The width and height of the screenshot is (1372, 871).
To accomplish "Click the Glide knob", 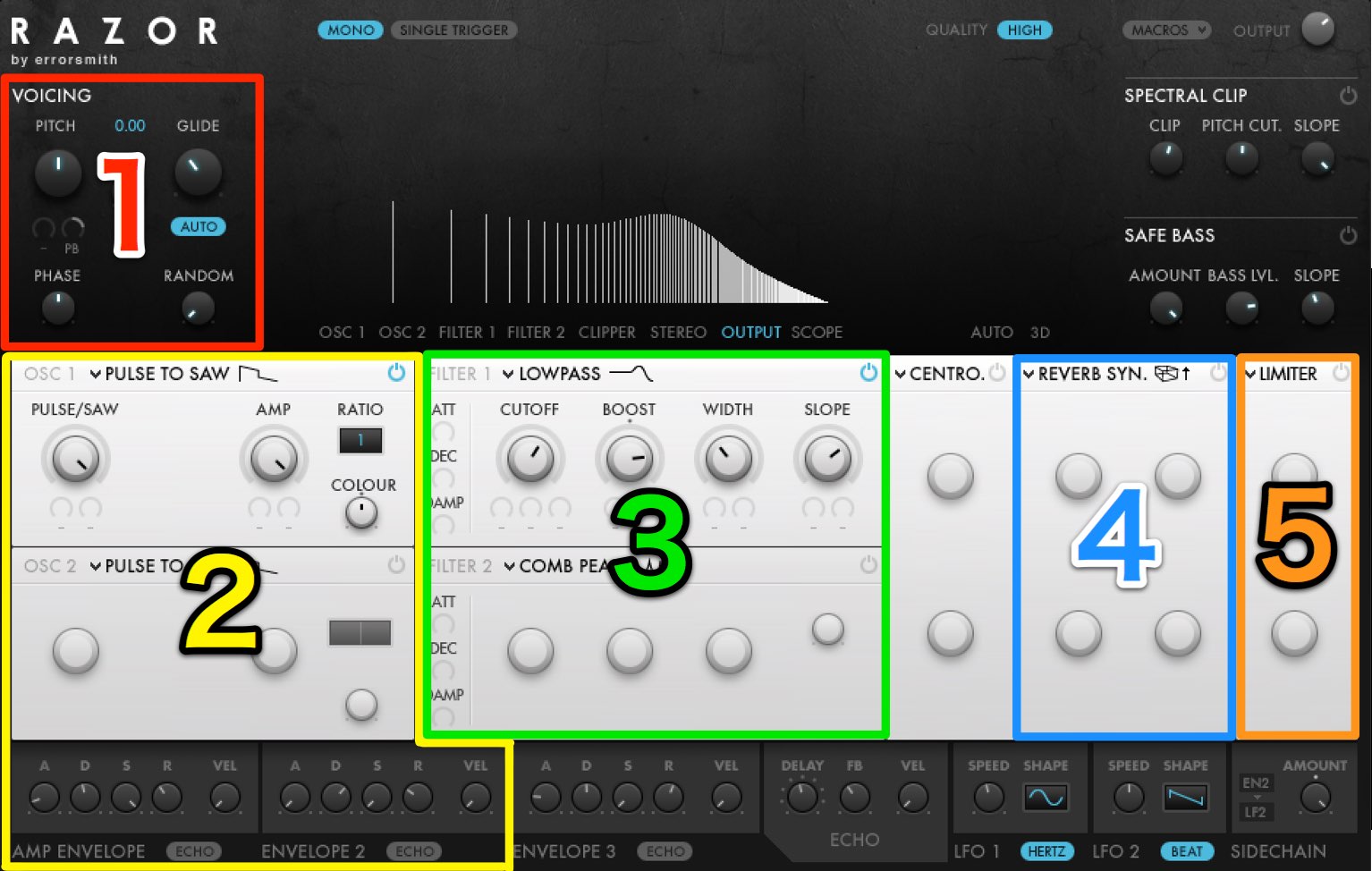I will click(x=198, y=172).
